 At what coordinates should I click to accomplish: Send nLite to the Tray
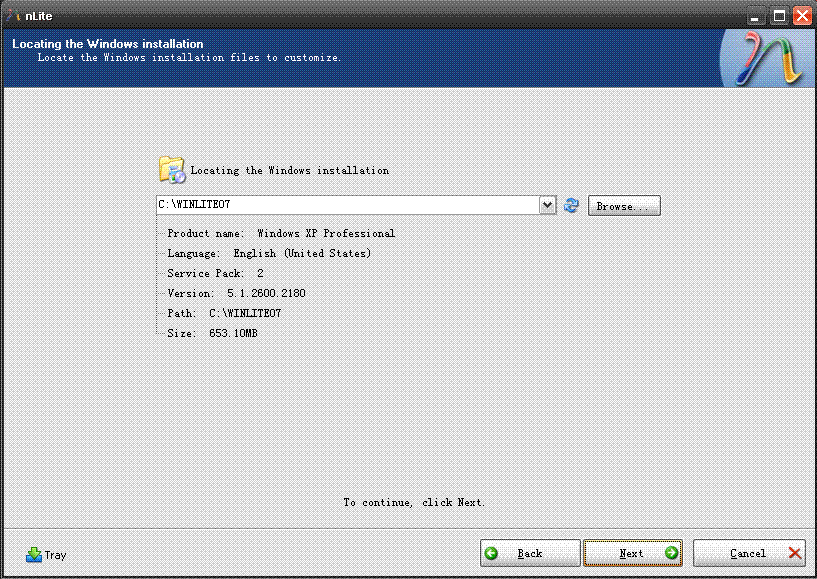click(46, 555)
